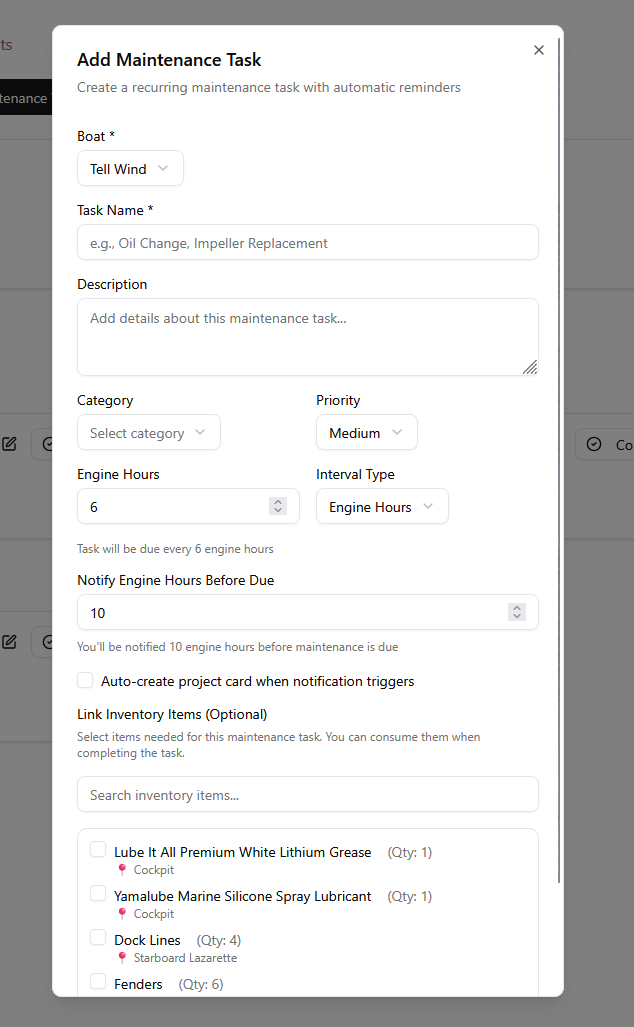Open the Boat dropdown showing Tell Wind
This screenshot has width=634, height=1027.
tap(130, 169)
